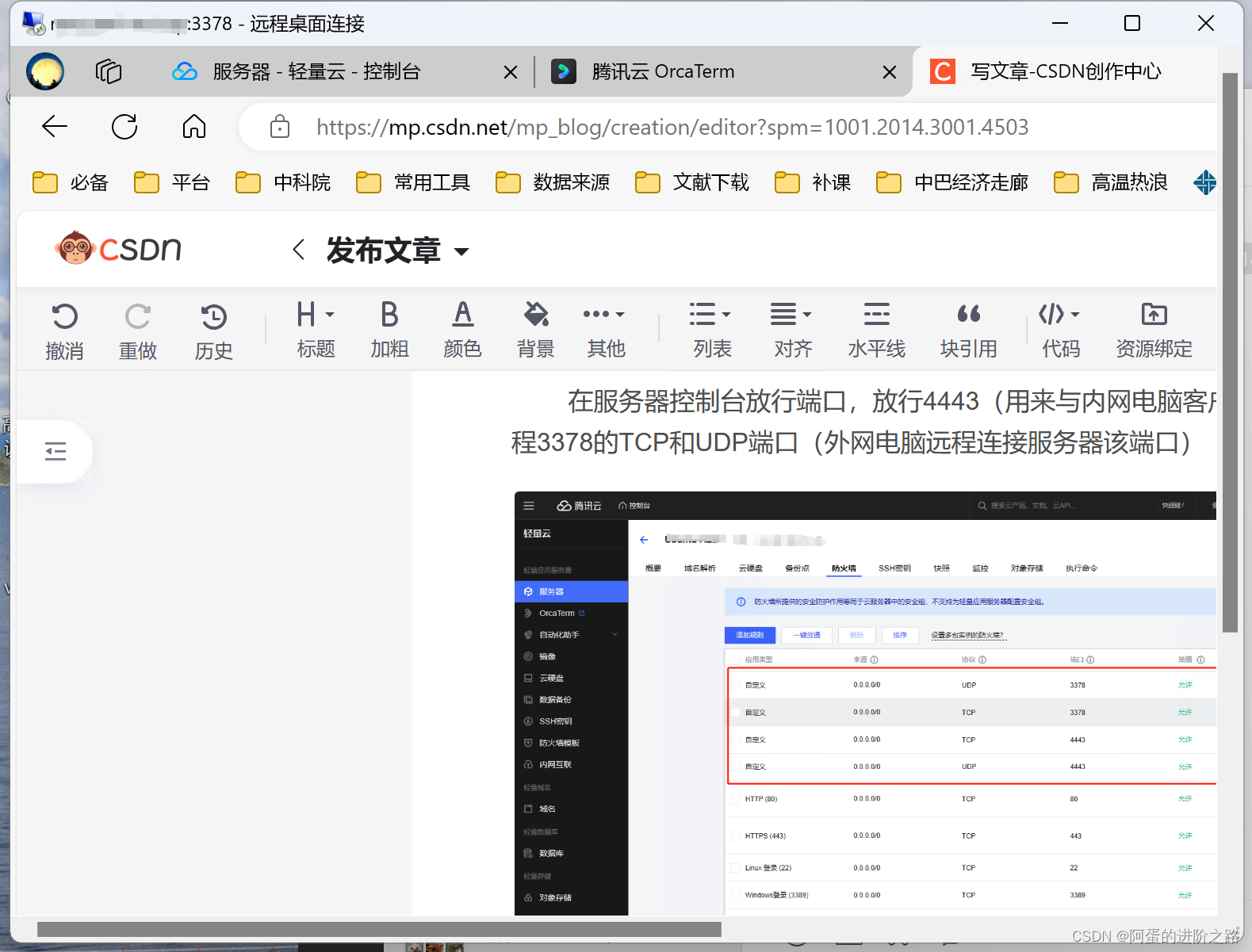Viewport: 1252px width, 952px height.
Task: Switch to 腾讯云 OrcaTerm tab
Action: [x=663, y=71]
